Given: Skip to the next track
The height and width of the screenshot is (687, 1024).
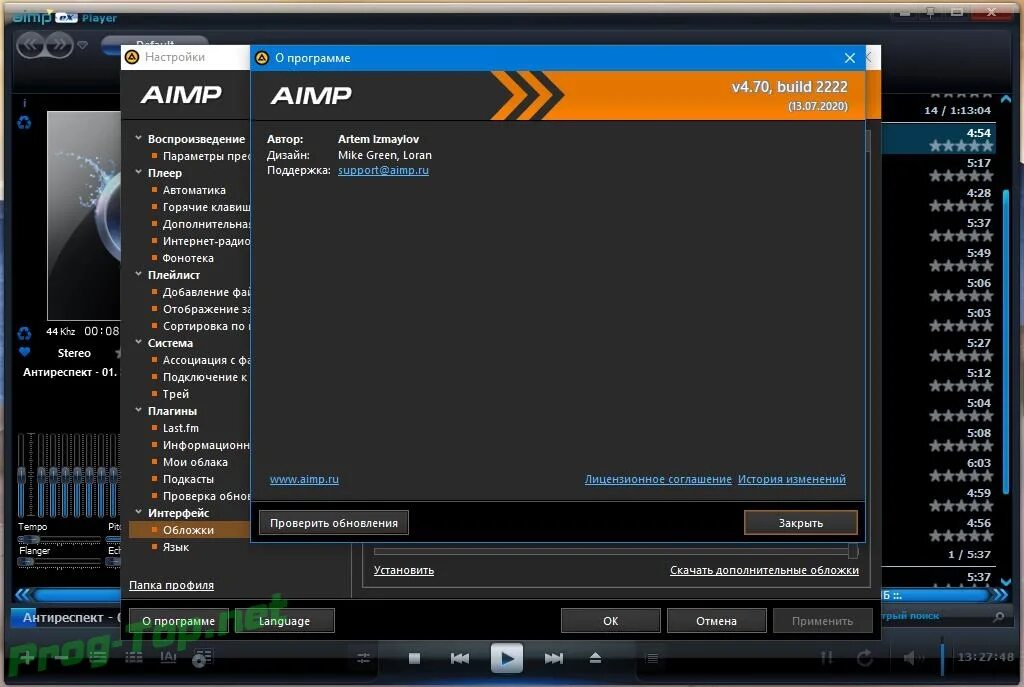Looking at the screenshot, I should [x=554, y=658].
